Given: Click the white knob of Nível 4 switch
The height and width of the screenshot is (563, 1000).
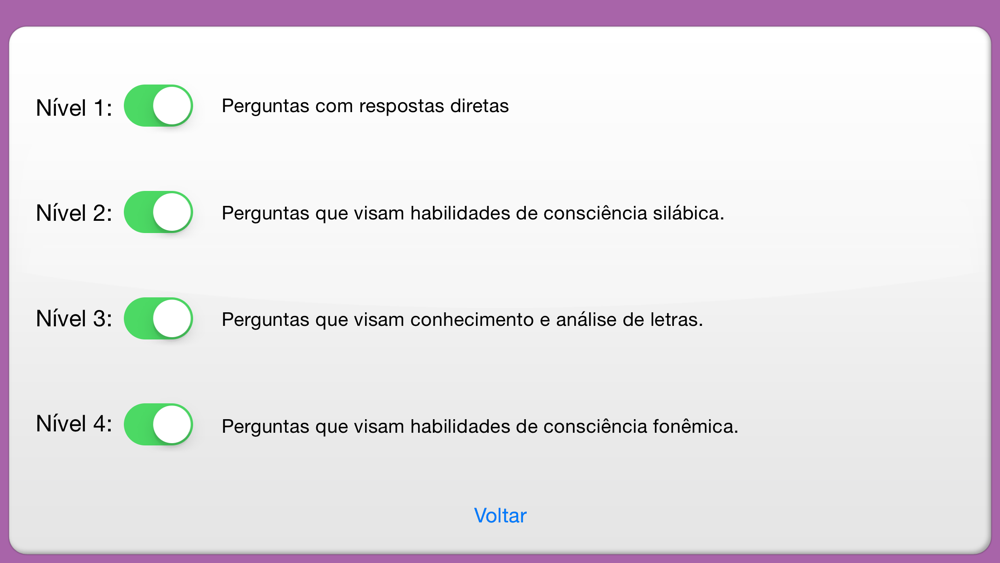Looking at the screenshot, I should (x=172, y=424).
